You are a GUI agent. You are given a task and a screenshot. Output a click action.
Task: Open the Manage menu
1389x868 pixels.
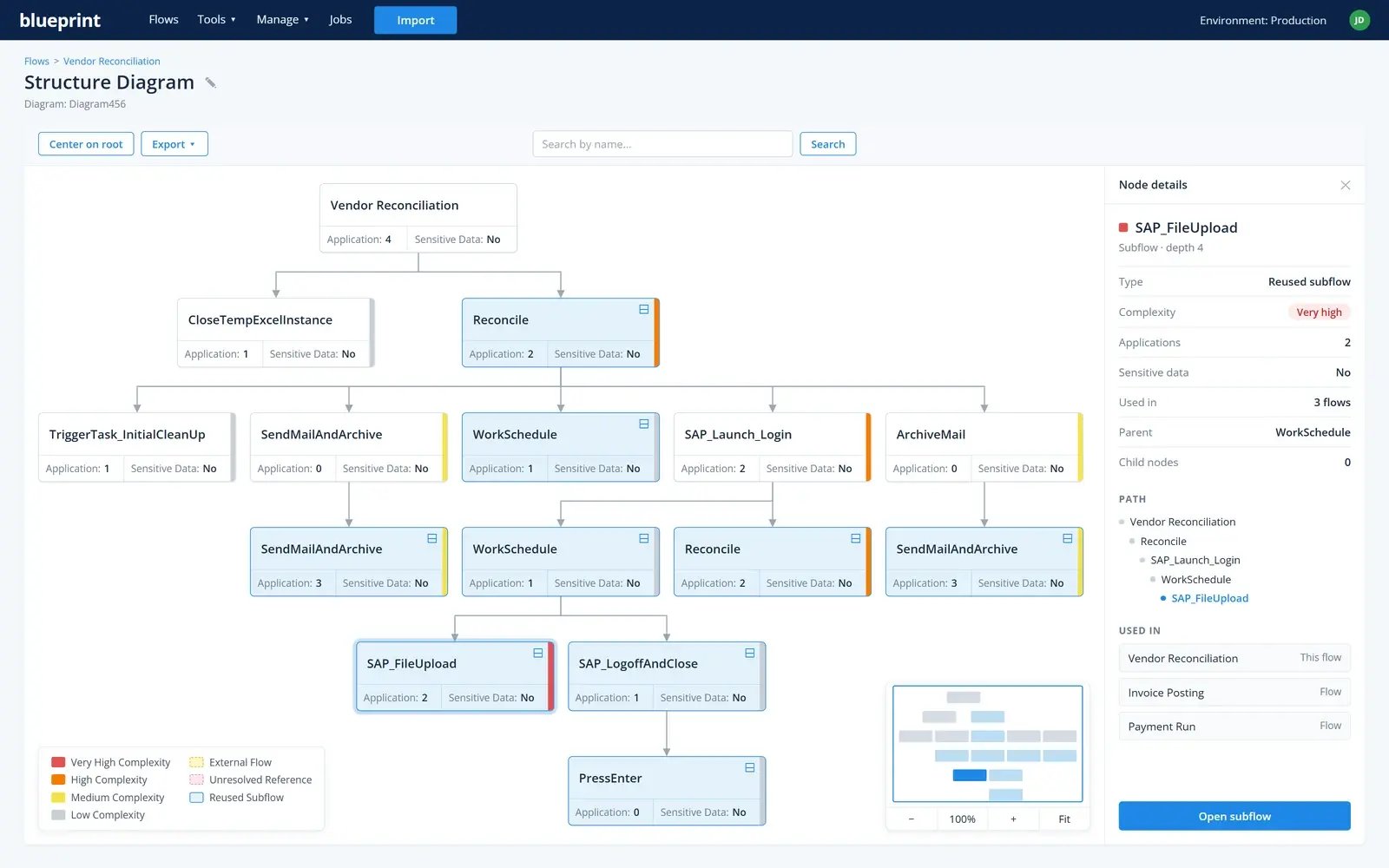[x=282, y=20]
